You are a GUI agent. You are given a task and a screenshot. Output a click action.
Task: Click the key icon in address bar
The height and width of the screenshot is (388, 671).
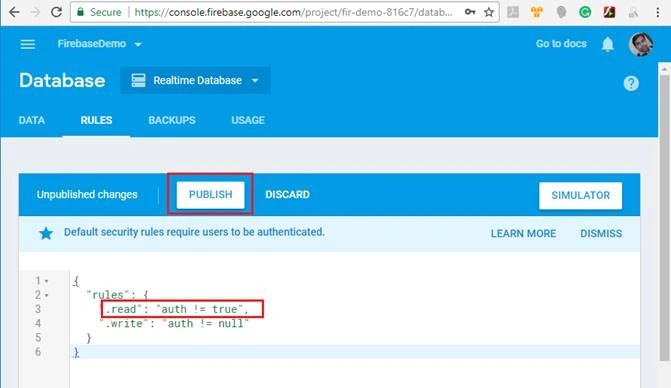(x=470, y=12)
